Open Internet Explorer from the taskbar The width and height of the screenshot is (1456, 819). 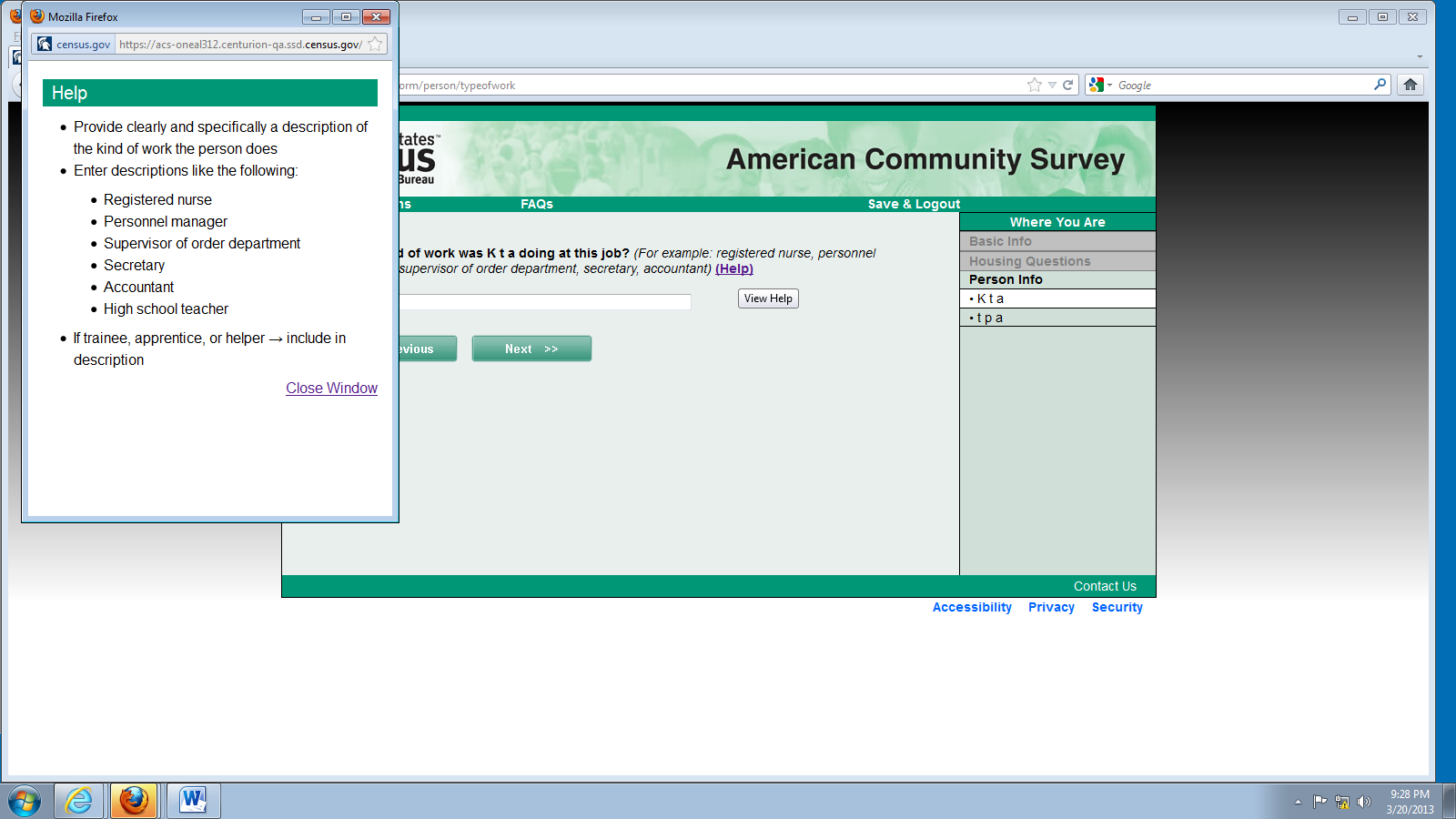tap(79, 801)
